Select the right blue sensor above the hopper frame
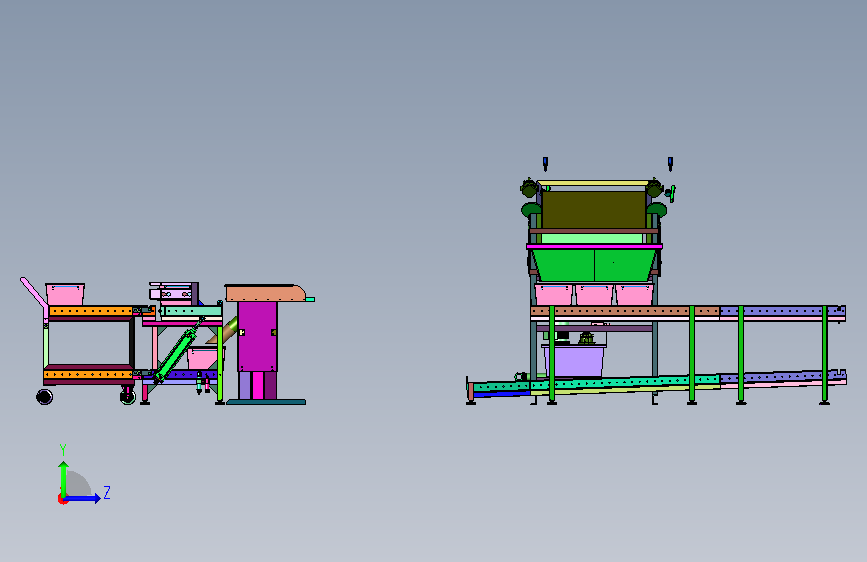867x562 pixels. 670,163
